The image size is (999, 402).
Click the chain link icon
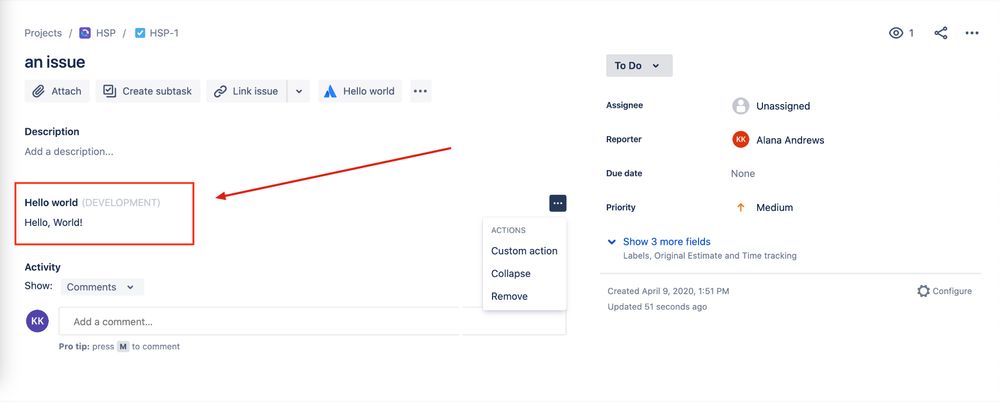click(220, 91)
